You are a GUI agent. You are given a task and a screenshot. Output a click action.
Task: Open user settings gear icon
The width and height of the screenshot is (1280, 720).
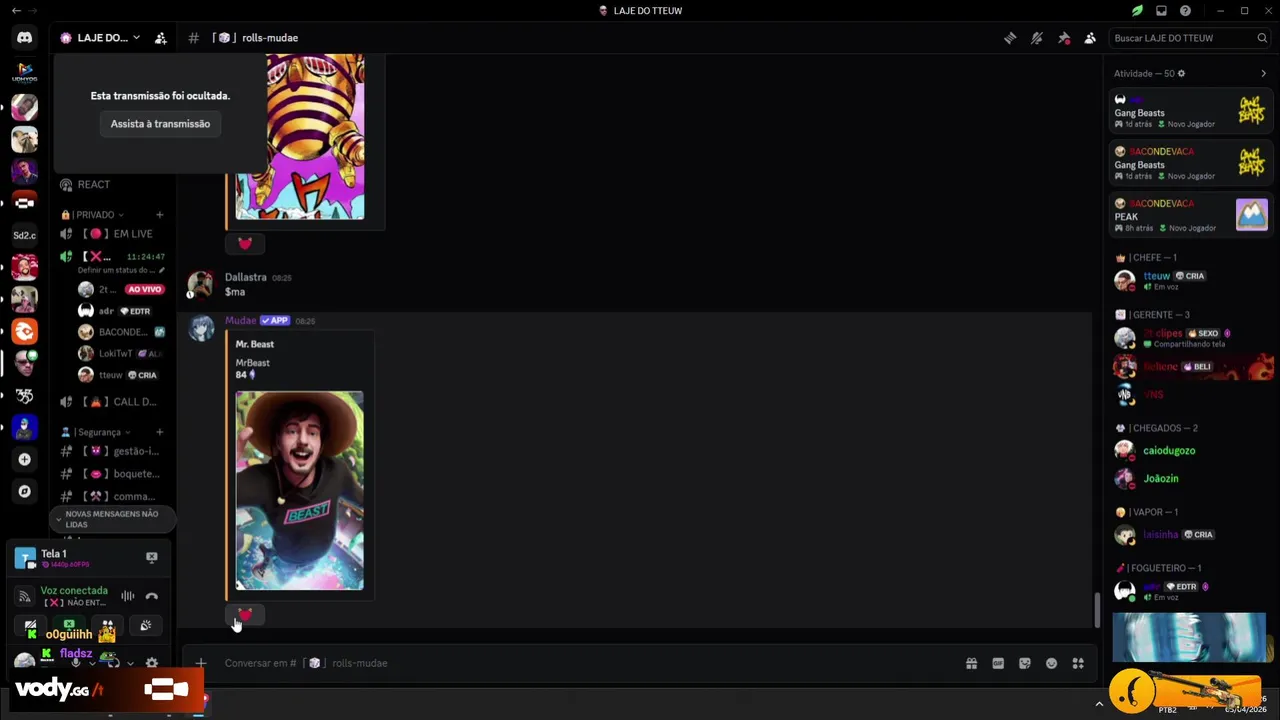[152, 663]
